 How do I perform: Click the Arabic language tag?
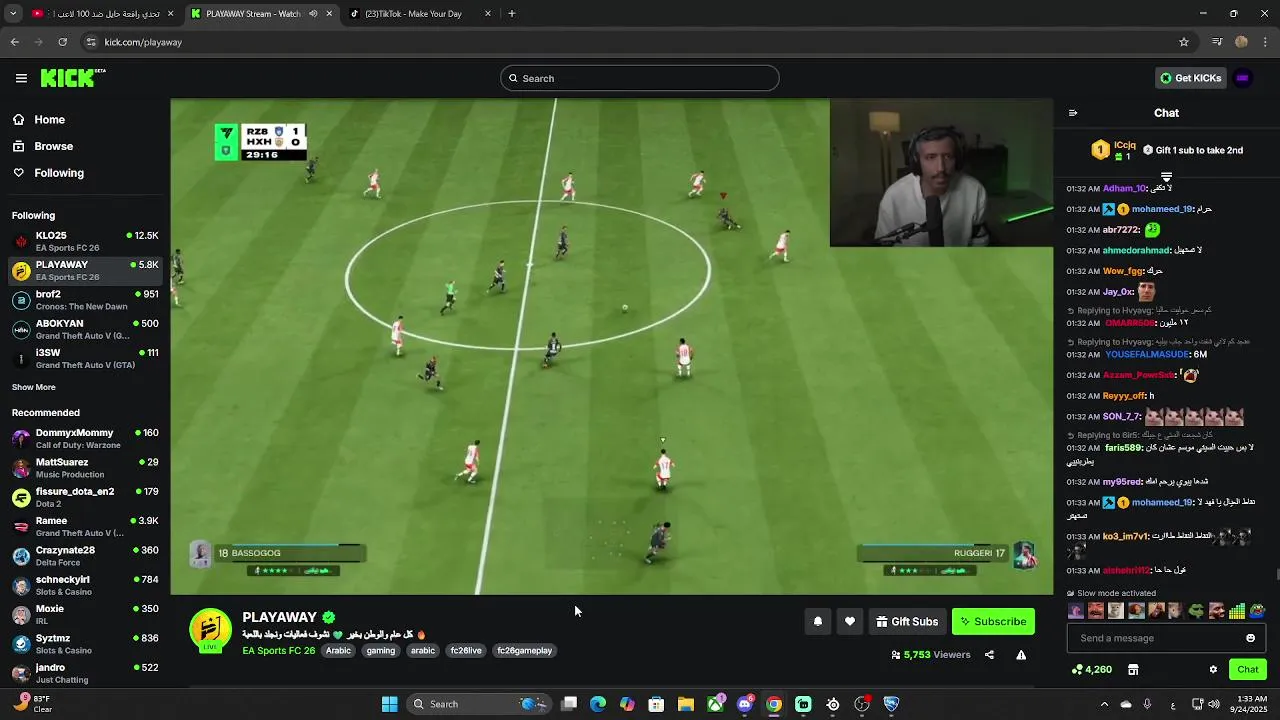coord(339,651)
